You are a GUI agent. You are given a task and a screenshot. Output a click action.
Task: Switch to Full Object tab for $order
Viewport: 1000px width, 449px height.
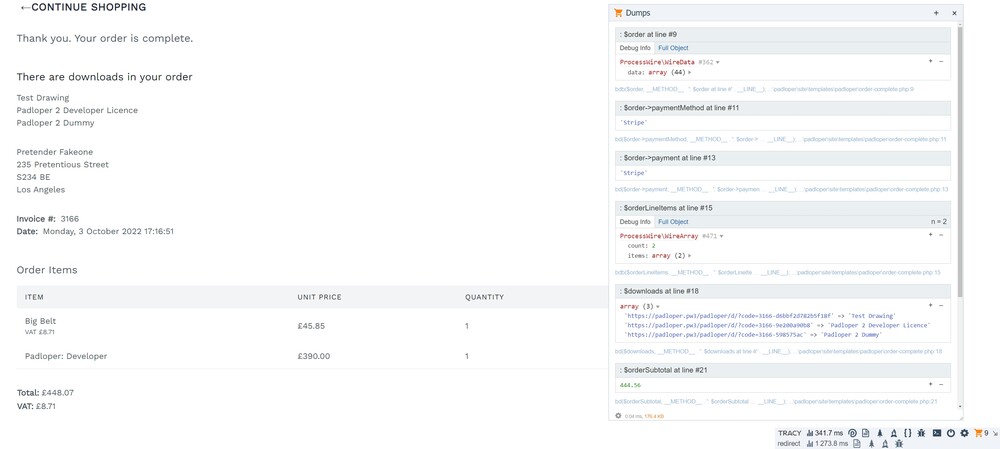pyautogui.click(x=673, y=48)
